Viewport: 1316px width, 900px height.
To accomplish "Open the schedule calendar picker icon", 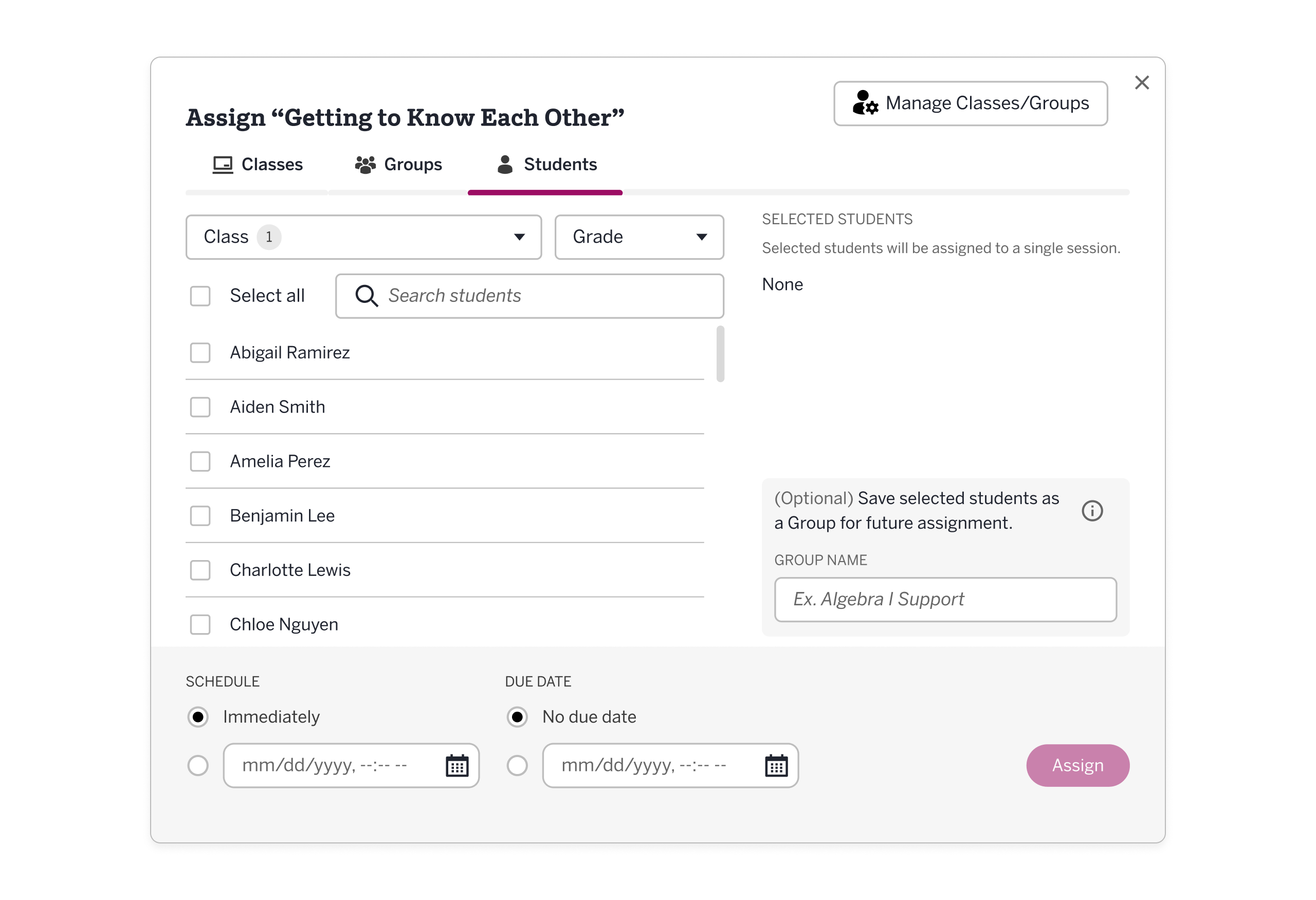I will click(x=458, y=765).
